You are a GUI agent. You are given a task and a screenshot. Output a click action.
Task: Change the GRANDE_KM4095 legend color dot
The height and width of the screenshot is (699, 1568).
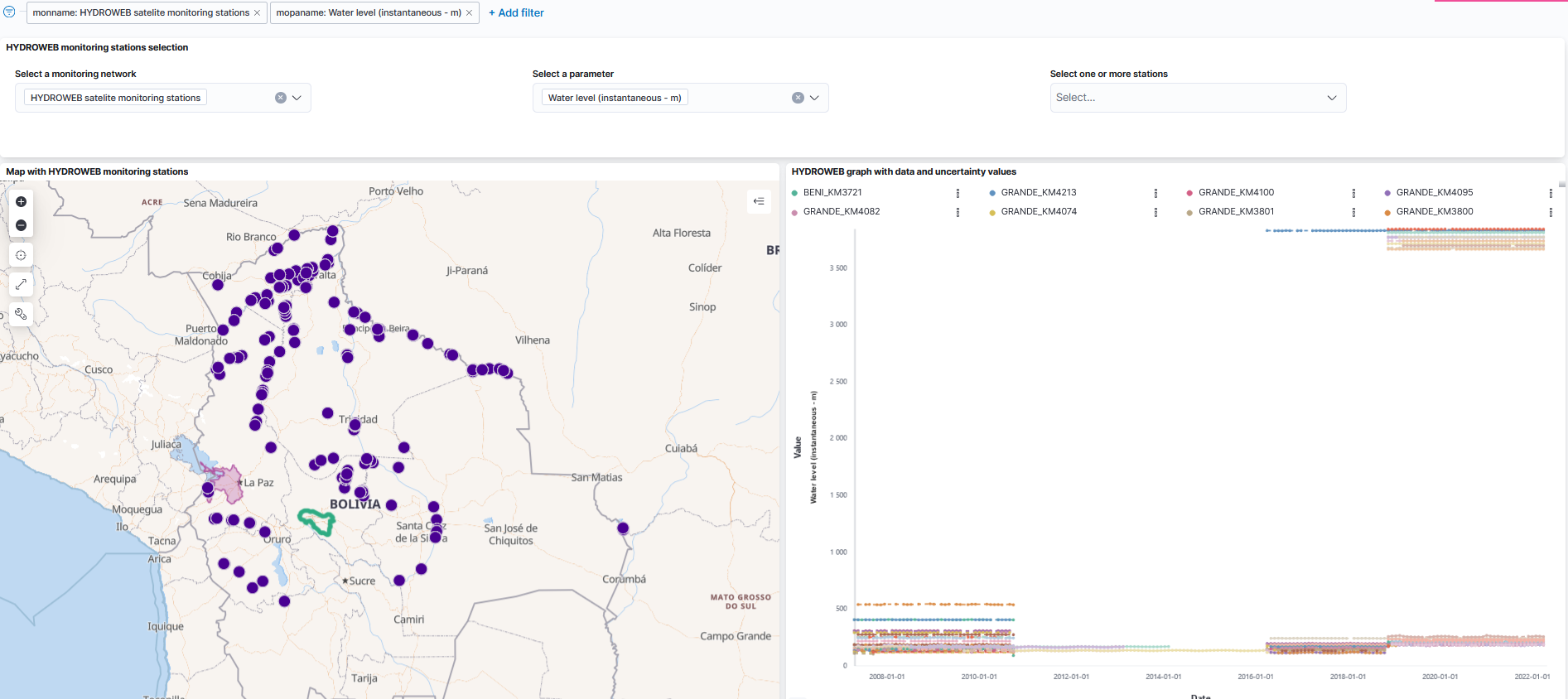pyautogui.click(x=1387, y=193)
